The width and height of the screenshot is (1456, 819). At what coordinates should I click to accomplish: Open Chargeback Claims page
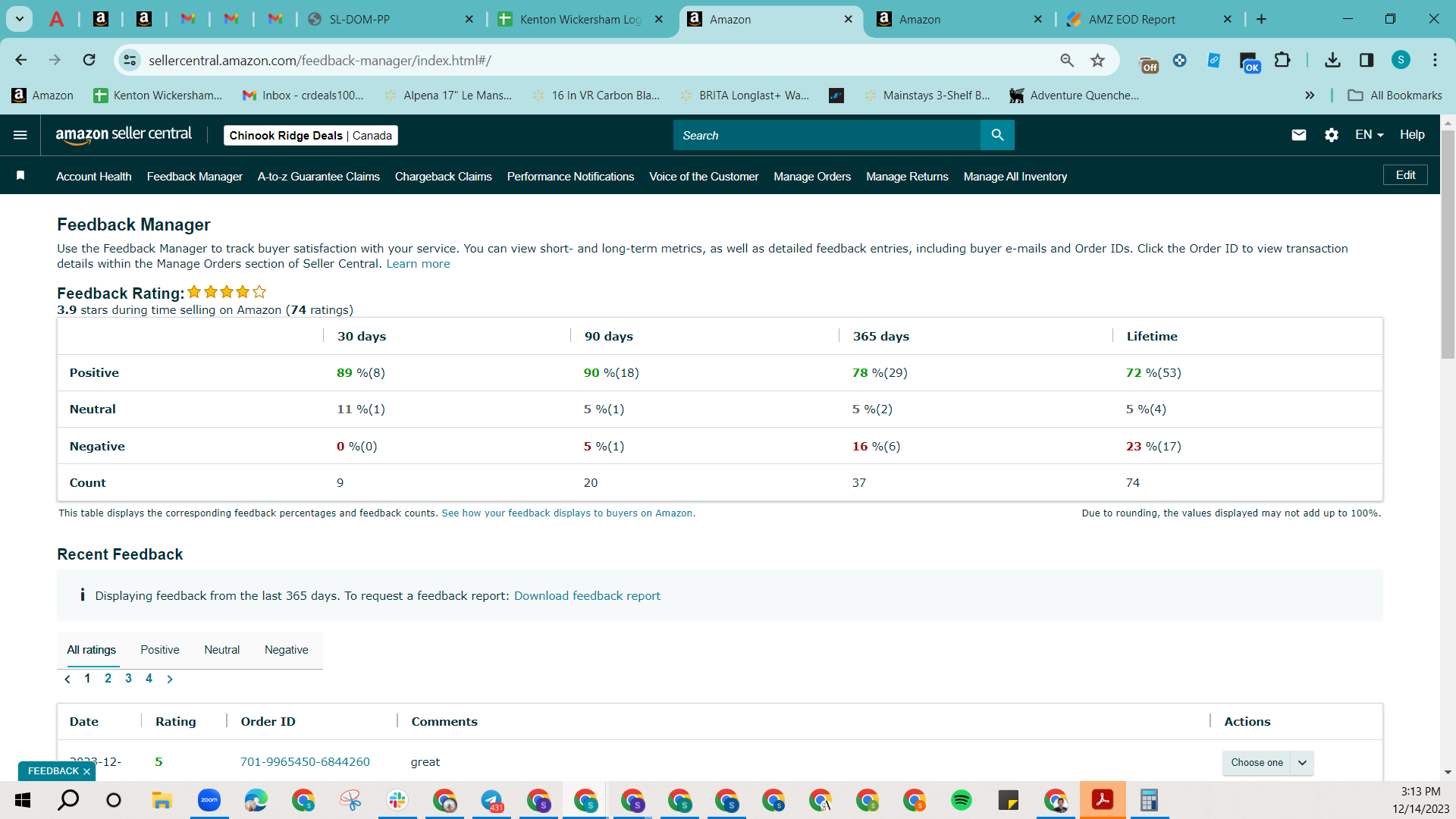pos(444,177)
